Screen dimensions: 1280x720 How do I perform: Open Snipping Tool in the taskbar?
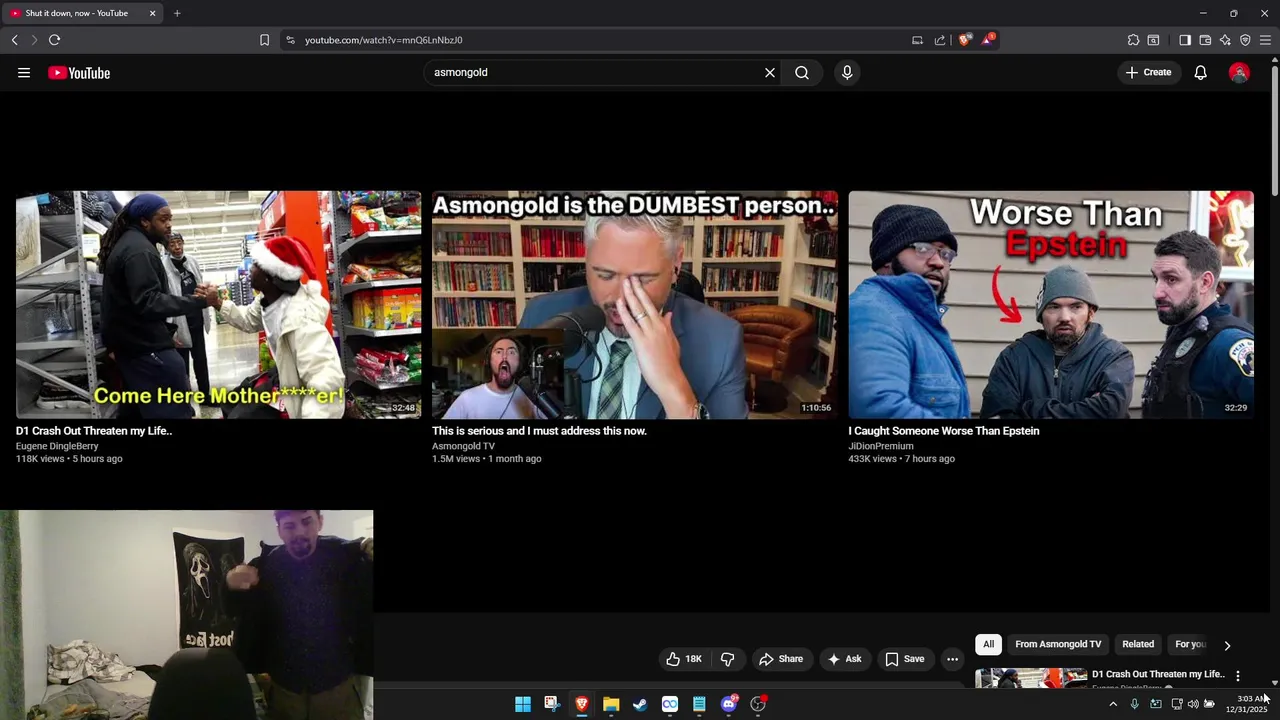point(552,704)
